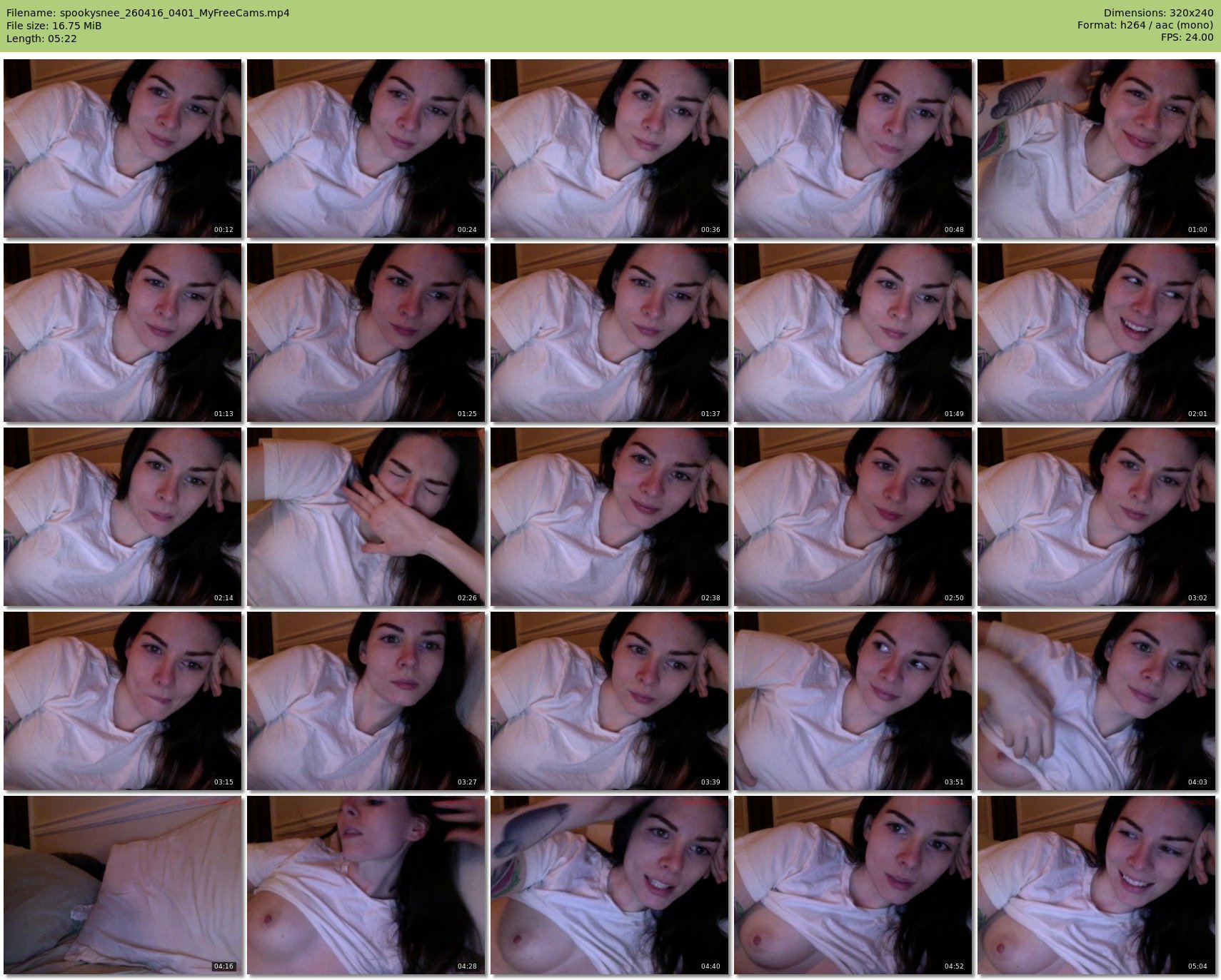Click the Dimensions 320x240 label
The image size is (1221, 980).
(1158, 13)
